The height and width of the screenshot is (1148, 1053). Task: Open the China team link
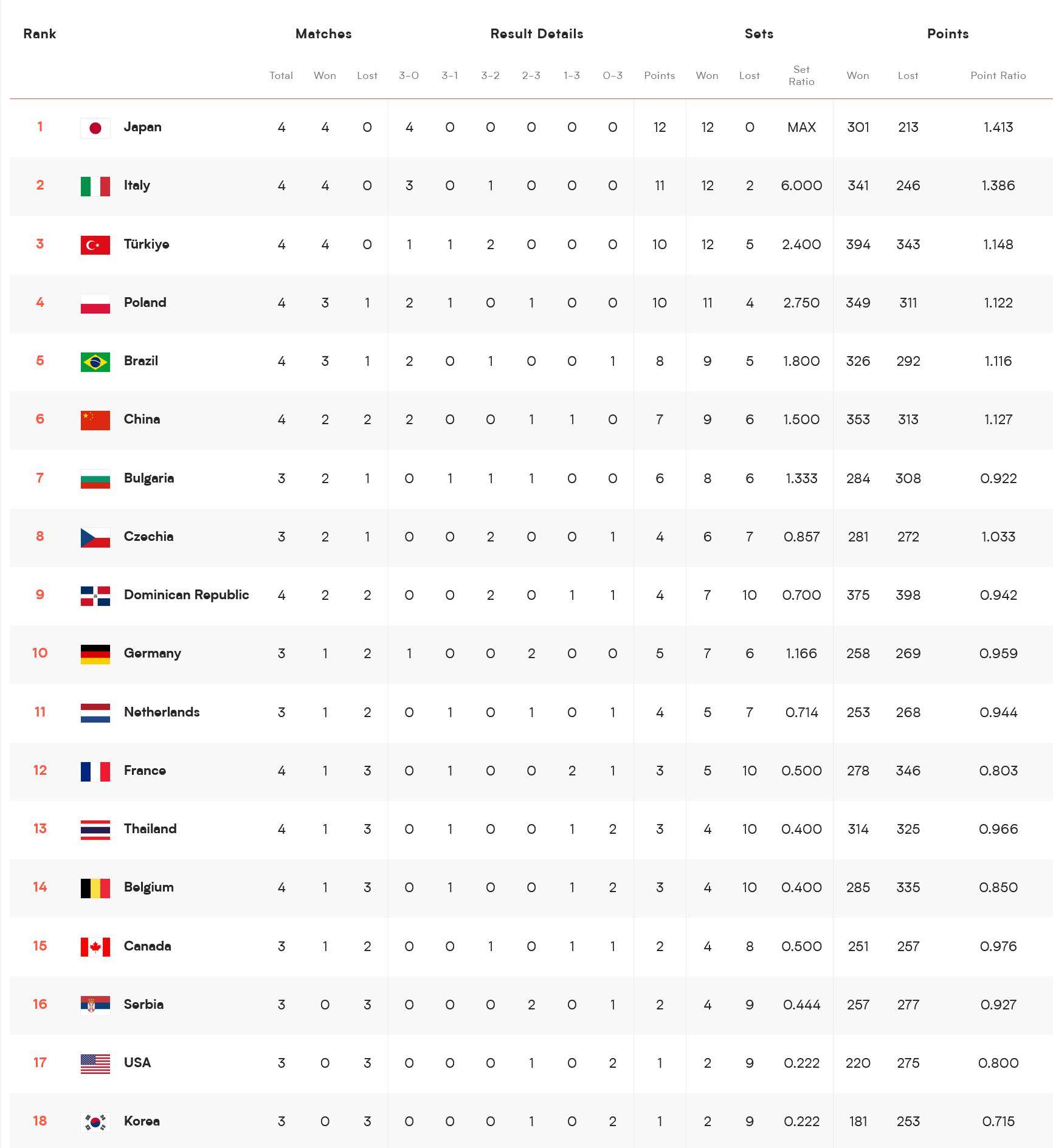(142, 419)
